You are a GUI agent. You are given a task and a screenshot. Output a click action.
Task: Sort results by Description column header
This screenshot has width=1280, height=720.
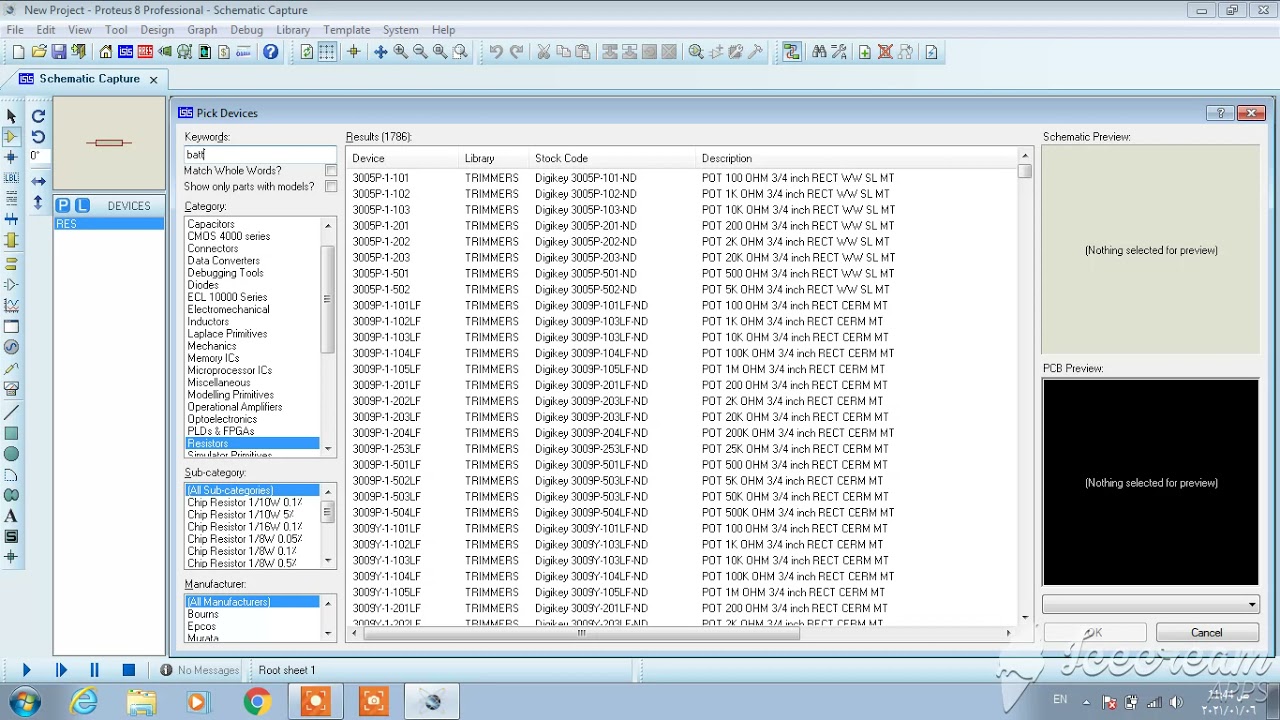[x=857, y=158]
